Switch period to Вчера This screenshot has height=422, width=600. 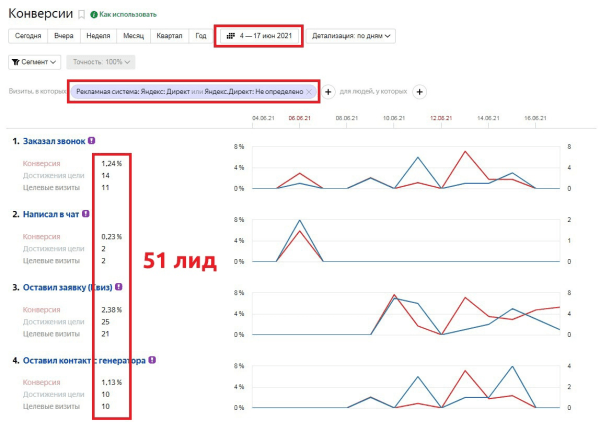[64, 36]
